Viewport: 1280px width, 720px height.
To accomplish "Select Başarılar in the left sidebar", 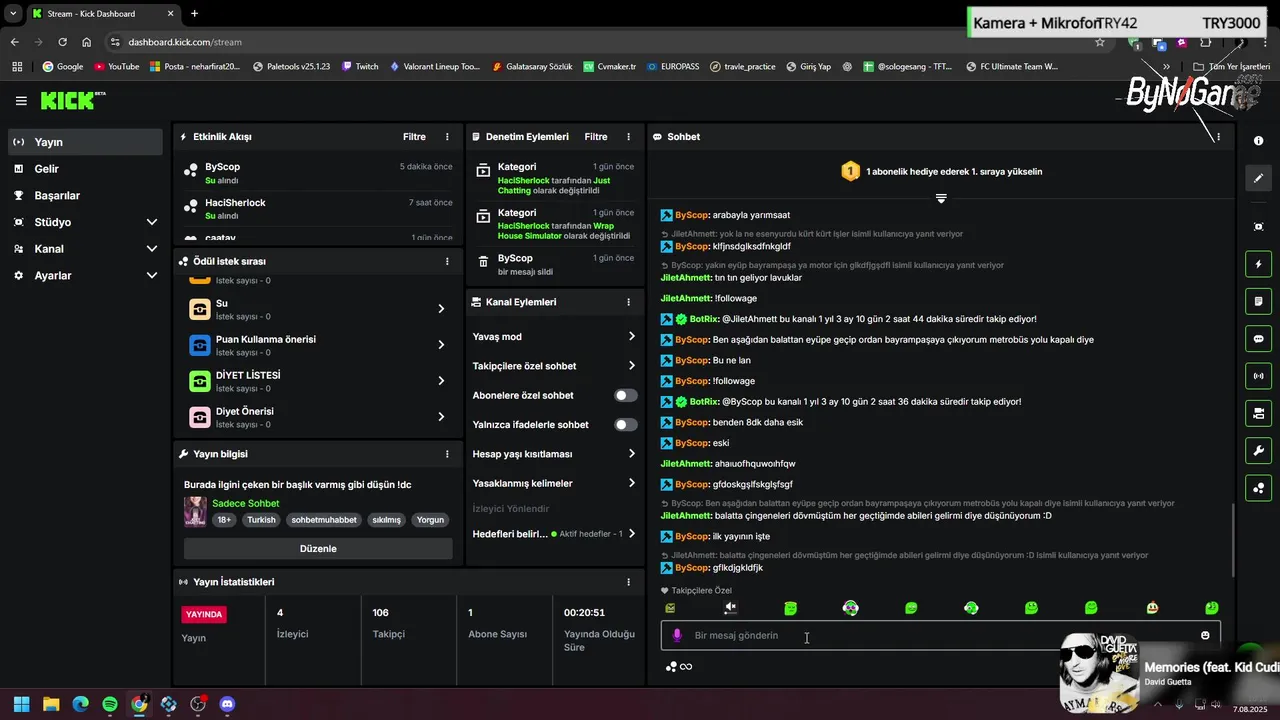I will point(85,196).
